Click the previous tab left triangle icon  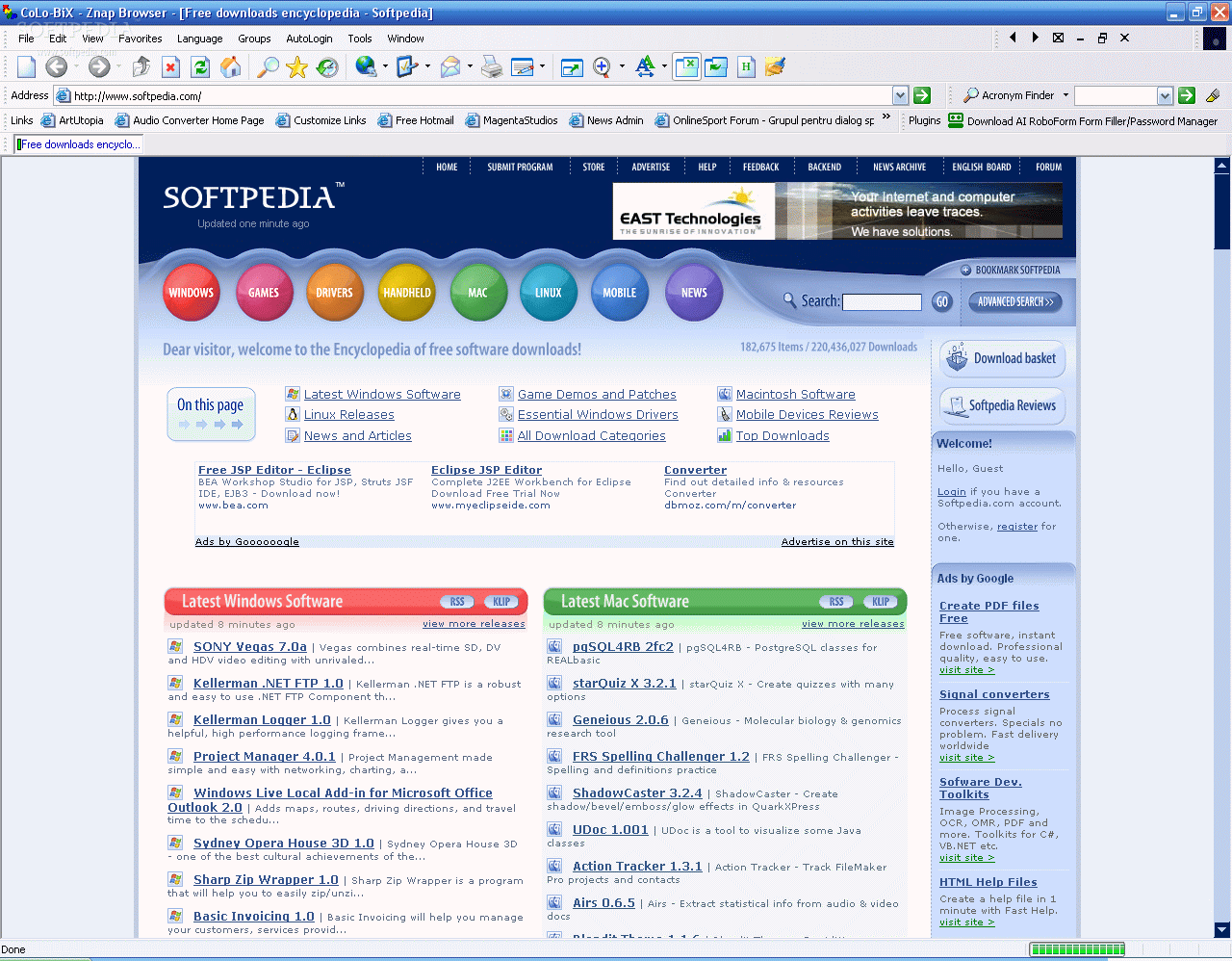[x=1013, y=38]
